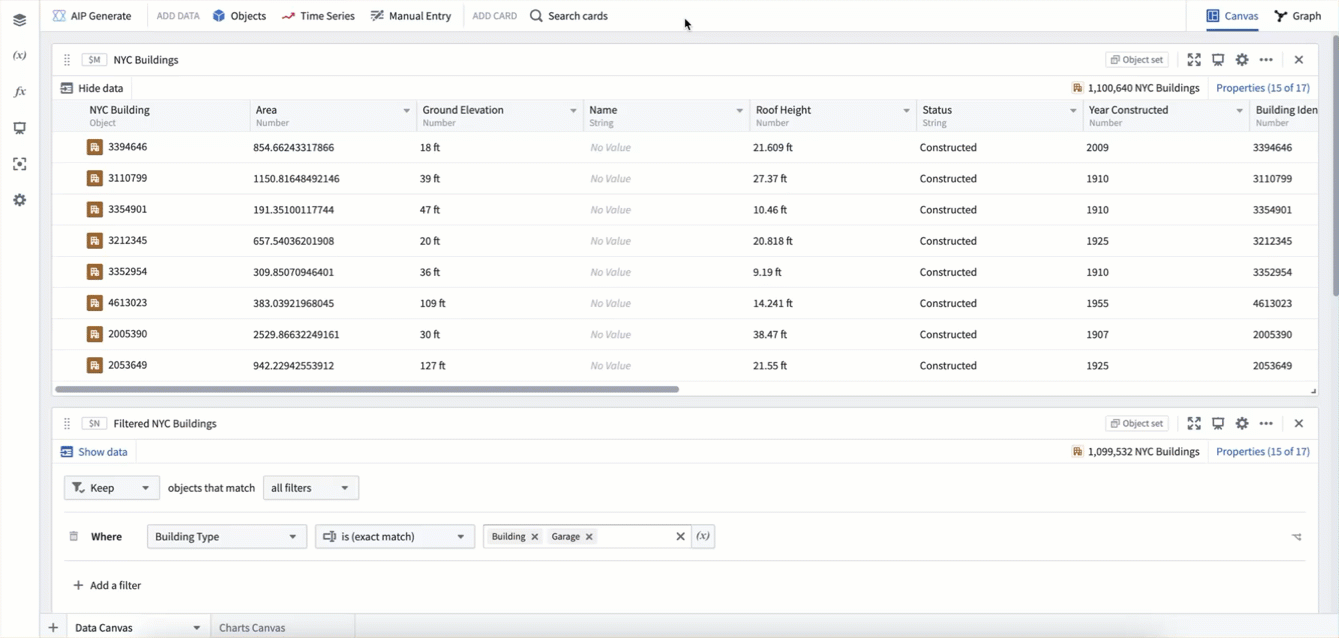The height and width of the screenshot is (638, 1339).
Task: Click Add a filter
Action: [107, 586]
